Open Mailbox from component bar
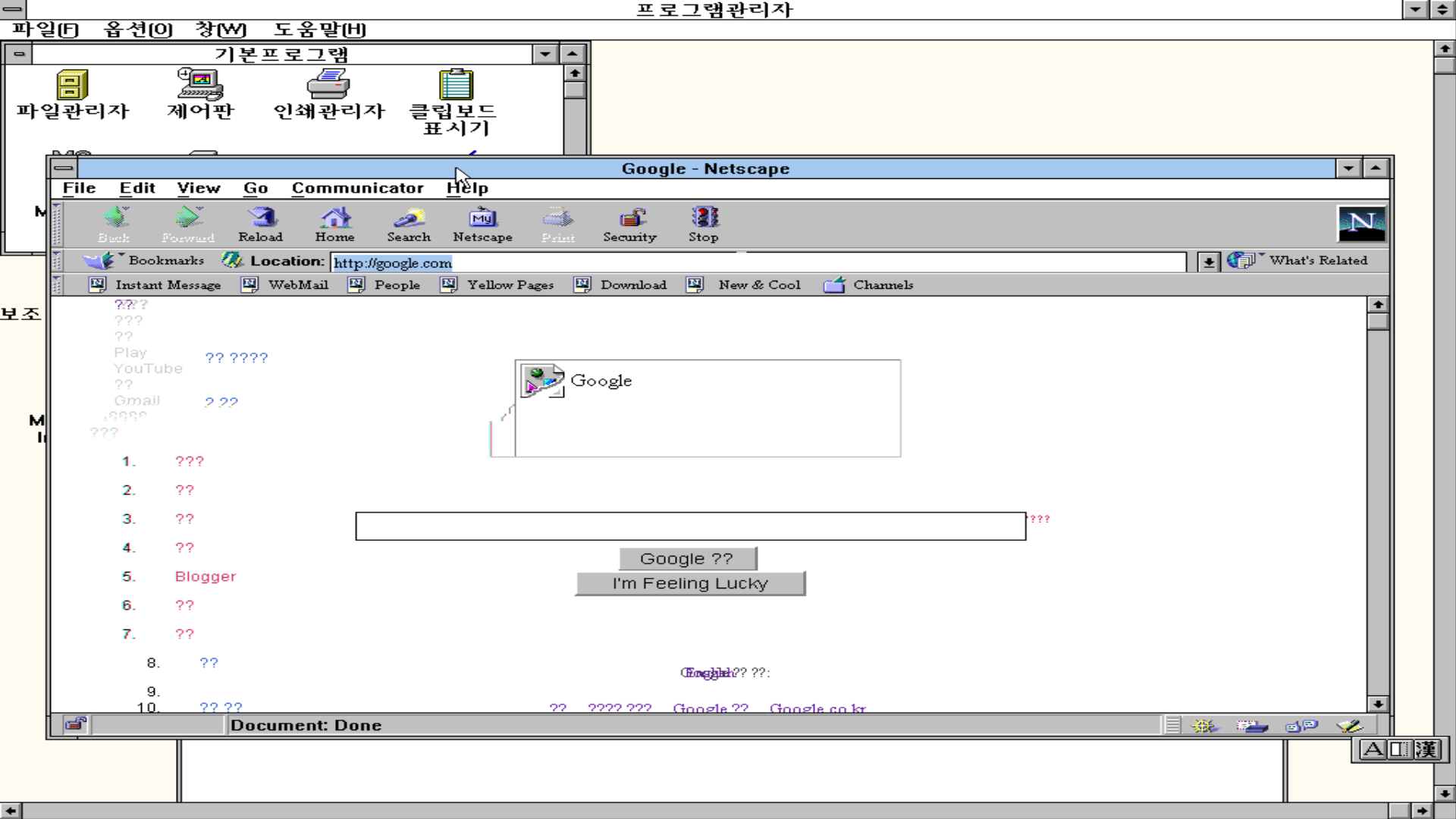This screenshot has height=819, width=1456. tap(1252, 726)
